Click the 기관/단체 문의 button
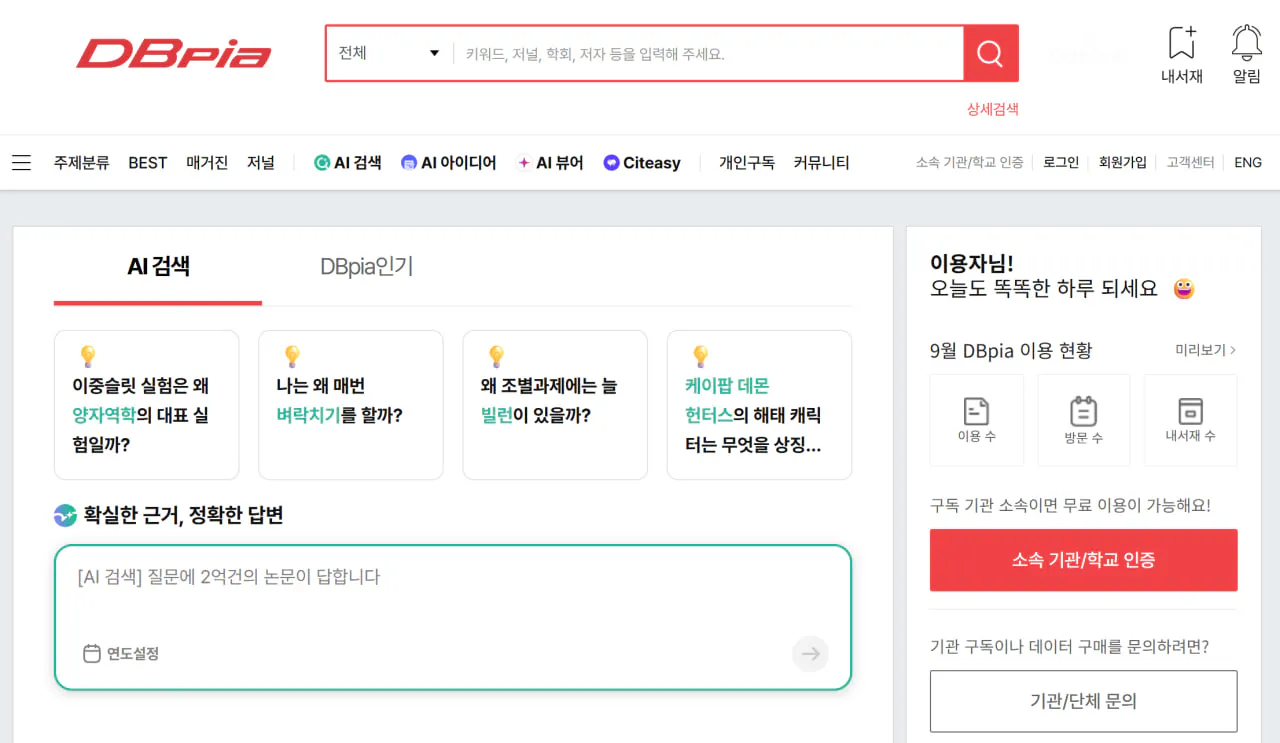Viewport: 1280px width, 743px height. (x=1083, y=701)
